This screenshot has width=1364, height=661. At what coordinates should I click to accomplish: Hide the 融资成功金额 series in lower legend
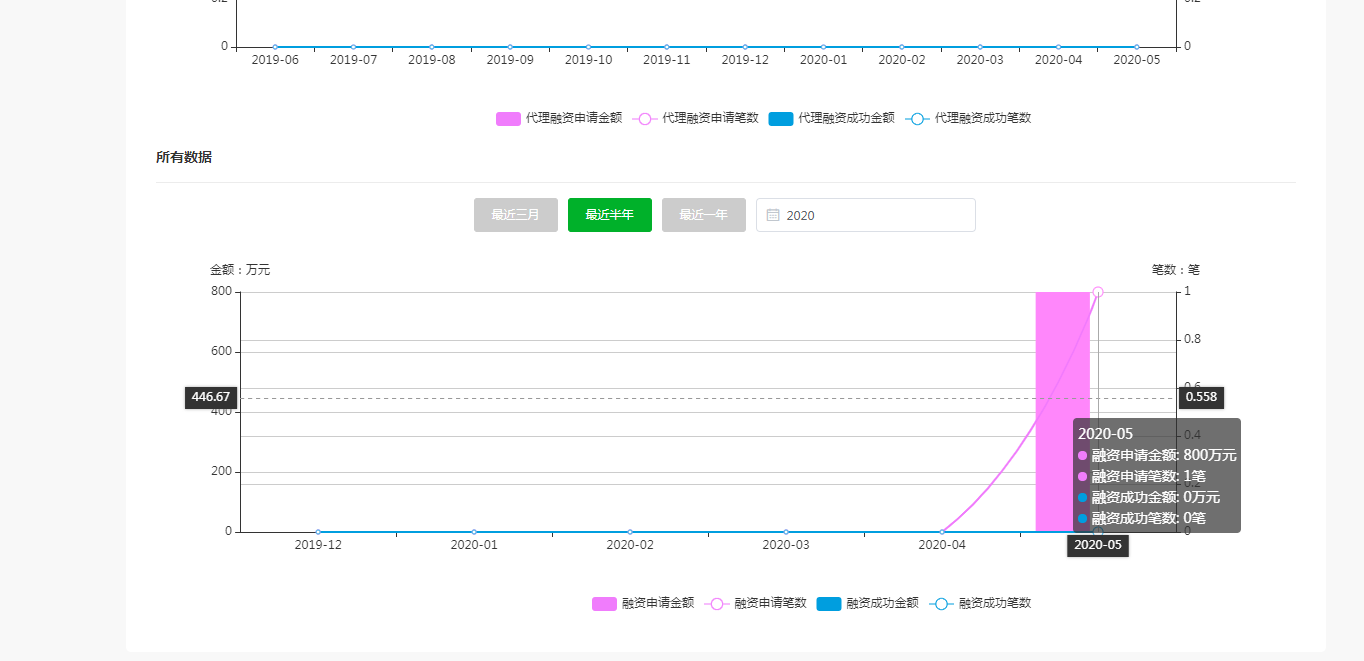point(867,603)
